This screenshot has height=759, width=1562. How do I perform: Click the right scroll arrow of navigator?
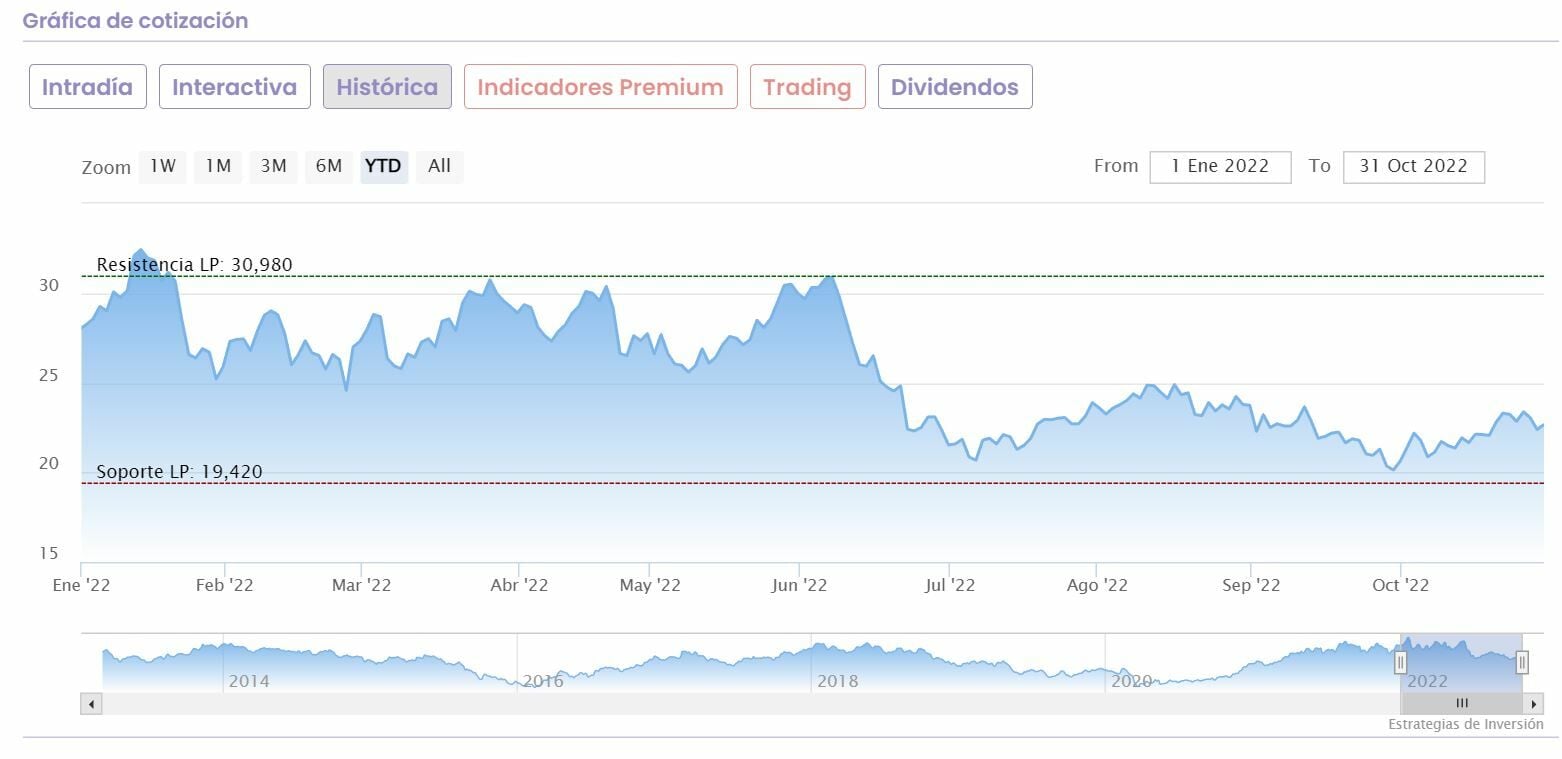[x=1534, y=704]
